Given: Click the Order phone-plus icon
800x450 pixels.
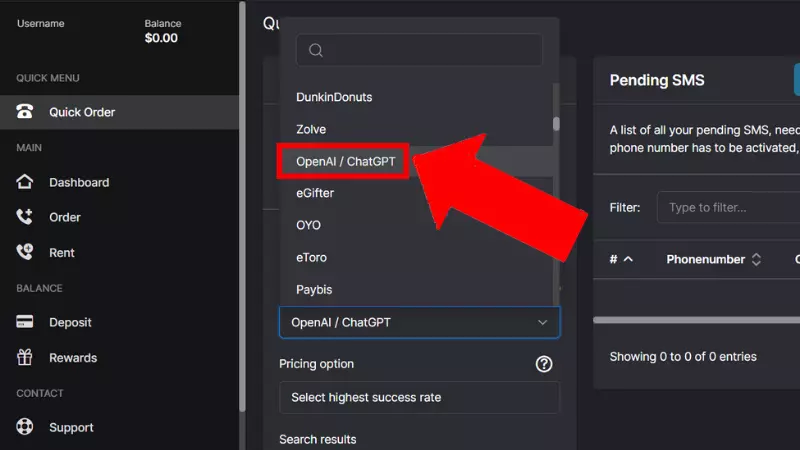Looking at the screenshot, I should click(24, 217).
